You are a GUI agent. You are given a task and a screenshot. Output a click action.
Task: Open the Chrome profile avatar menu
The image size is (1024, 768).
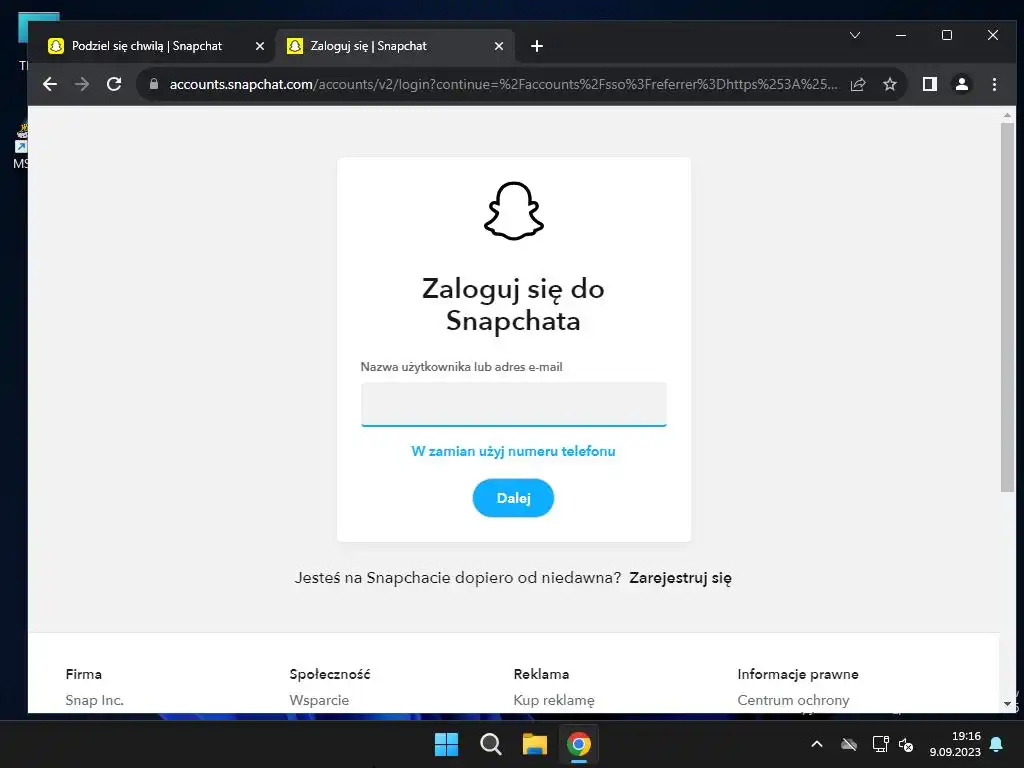pyautogui.click(x=962, y=84)
